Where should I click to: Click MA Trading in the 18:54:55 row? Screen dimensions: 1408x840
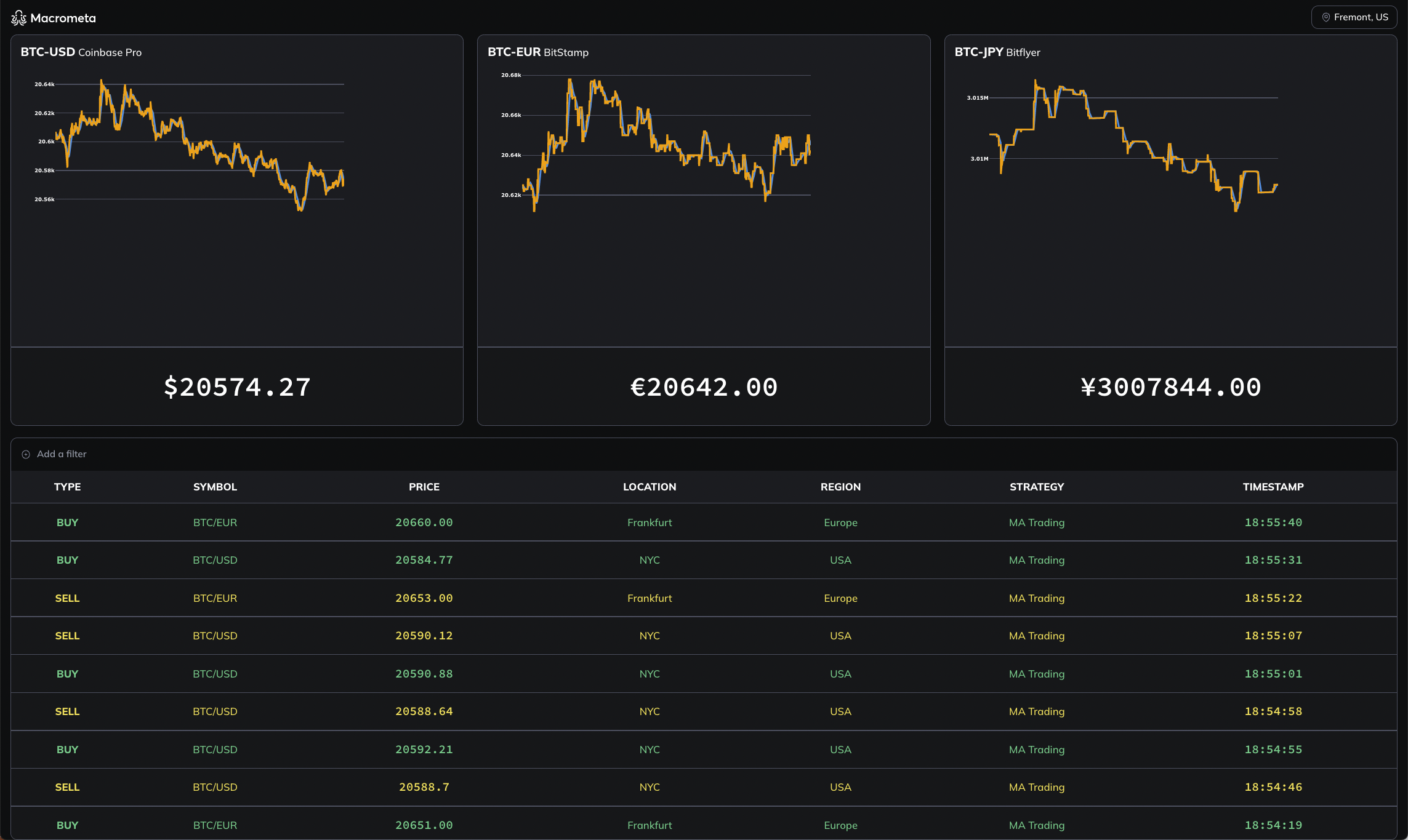coord(1037,750)
